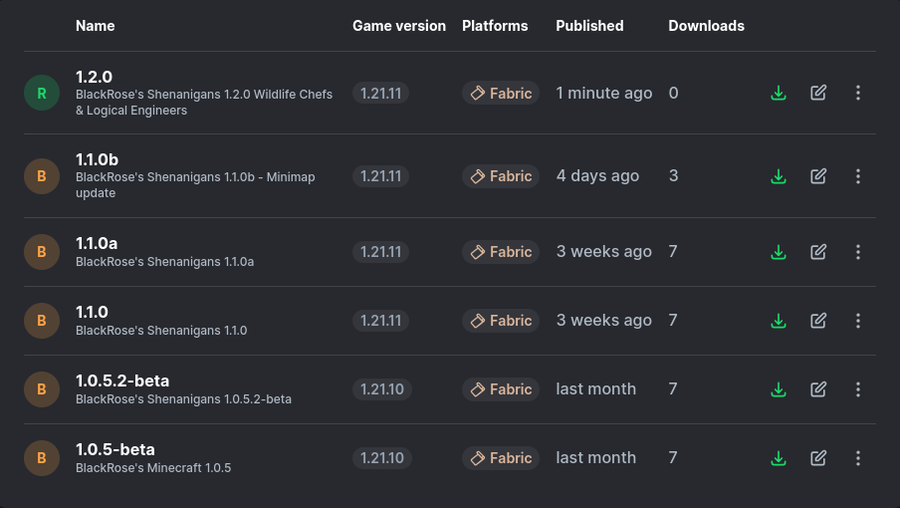This screenshot has width=900, height=508.
Task: Click the 1.21.10 tag on 1.0.5-beta row
Action: tap(381, 458)
